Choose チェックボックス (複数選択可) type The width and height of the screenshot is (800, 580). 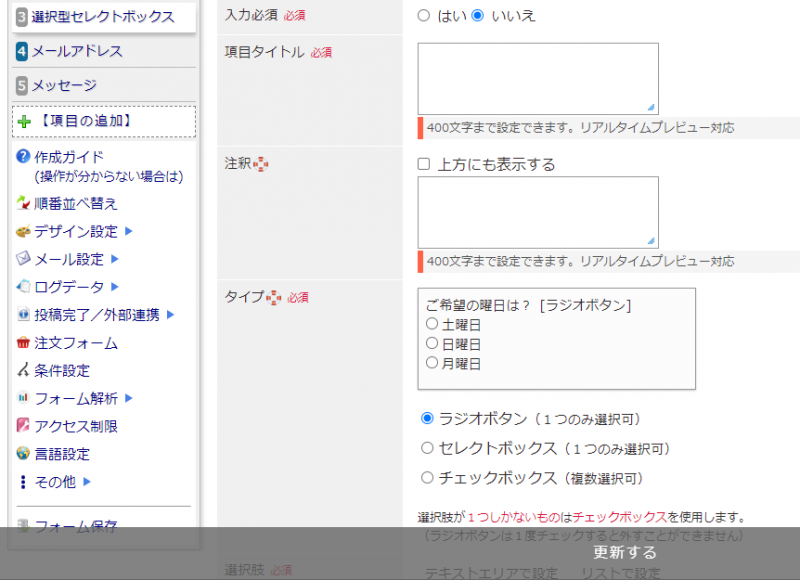pyautogui.click(x=428, y=478)
